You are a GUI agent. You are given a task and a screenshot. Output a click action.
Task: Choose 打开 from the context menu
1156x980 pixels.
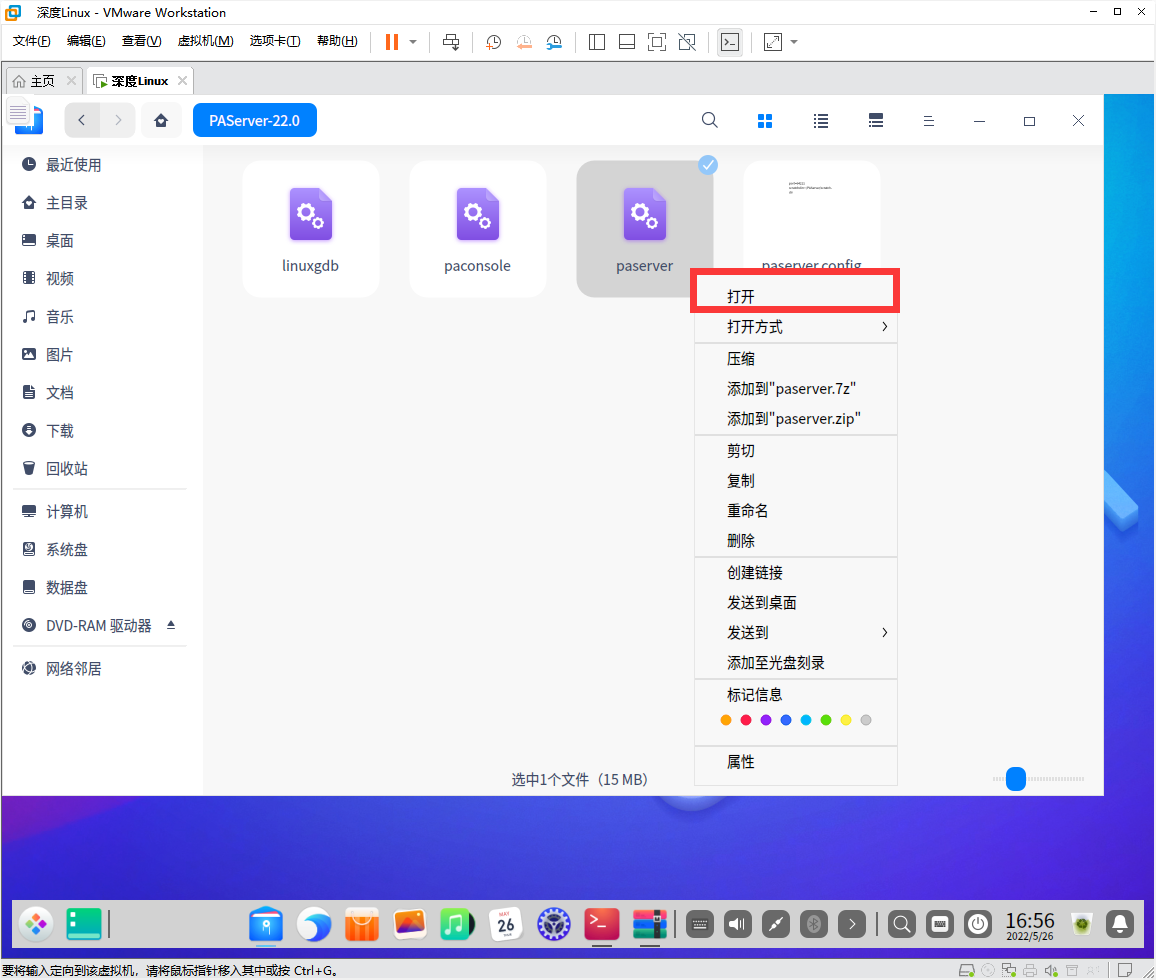coord(795,296)
